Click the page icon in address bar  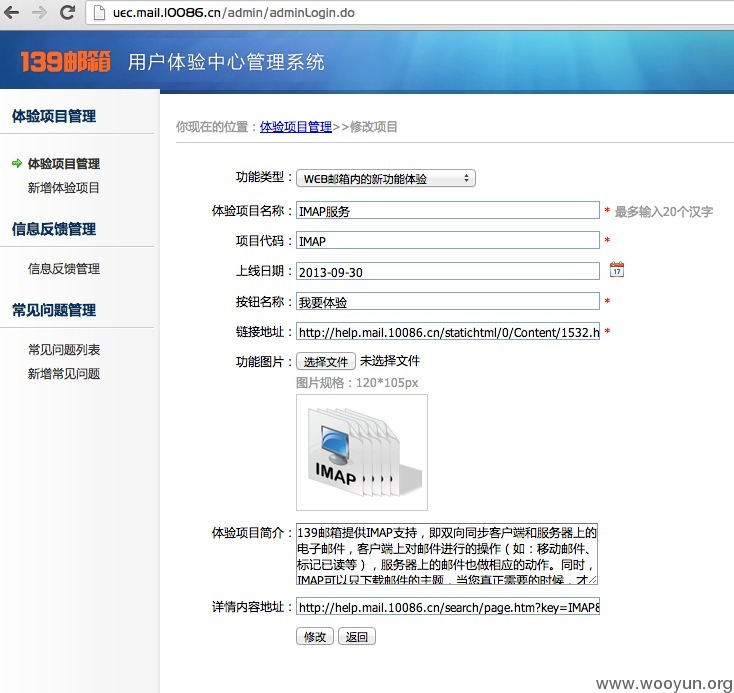pos(99,13)
